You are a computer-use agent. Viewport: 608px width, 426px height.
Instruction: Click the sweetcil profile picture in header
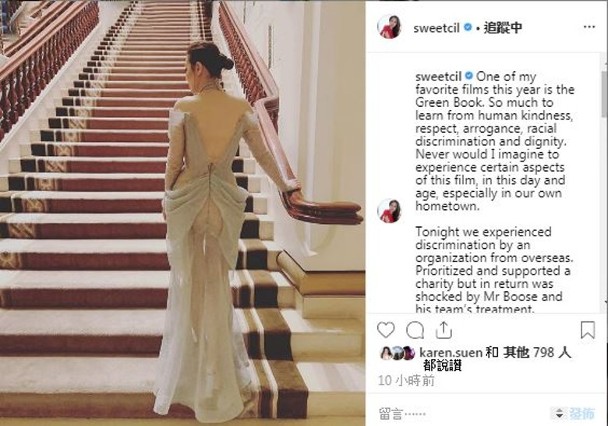(x=389, y=27)
